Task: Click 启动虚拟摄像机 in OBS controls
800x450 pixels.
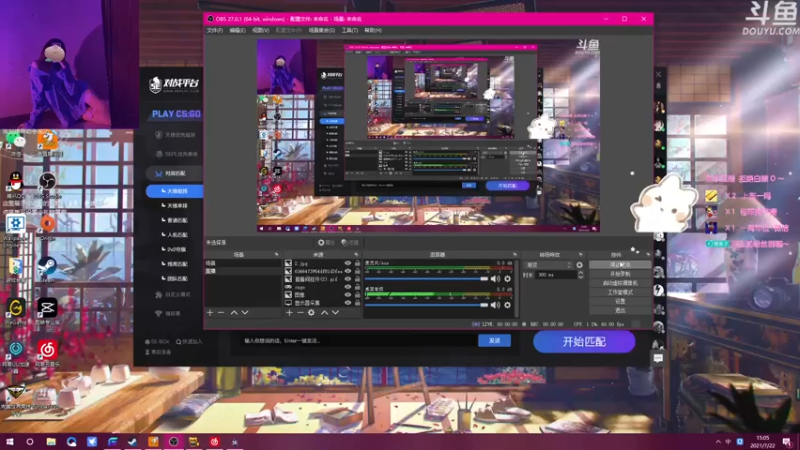Action: point(620,283)
